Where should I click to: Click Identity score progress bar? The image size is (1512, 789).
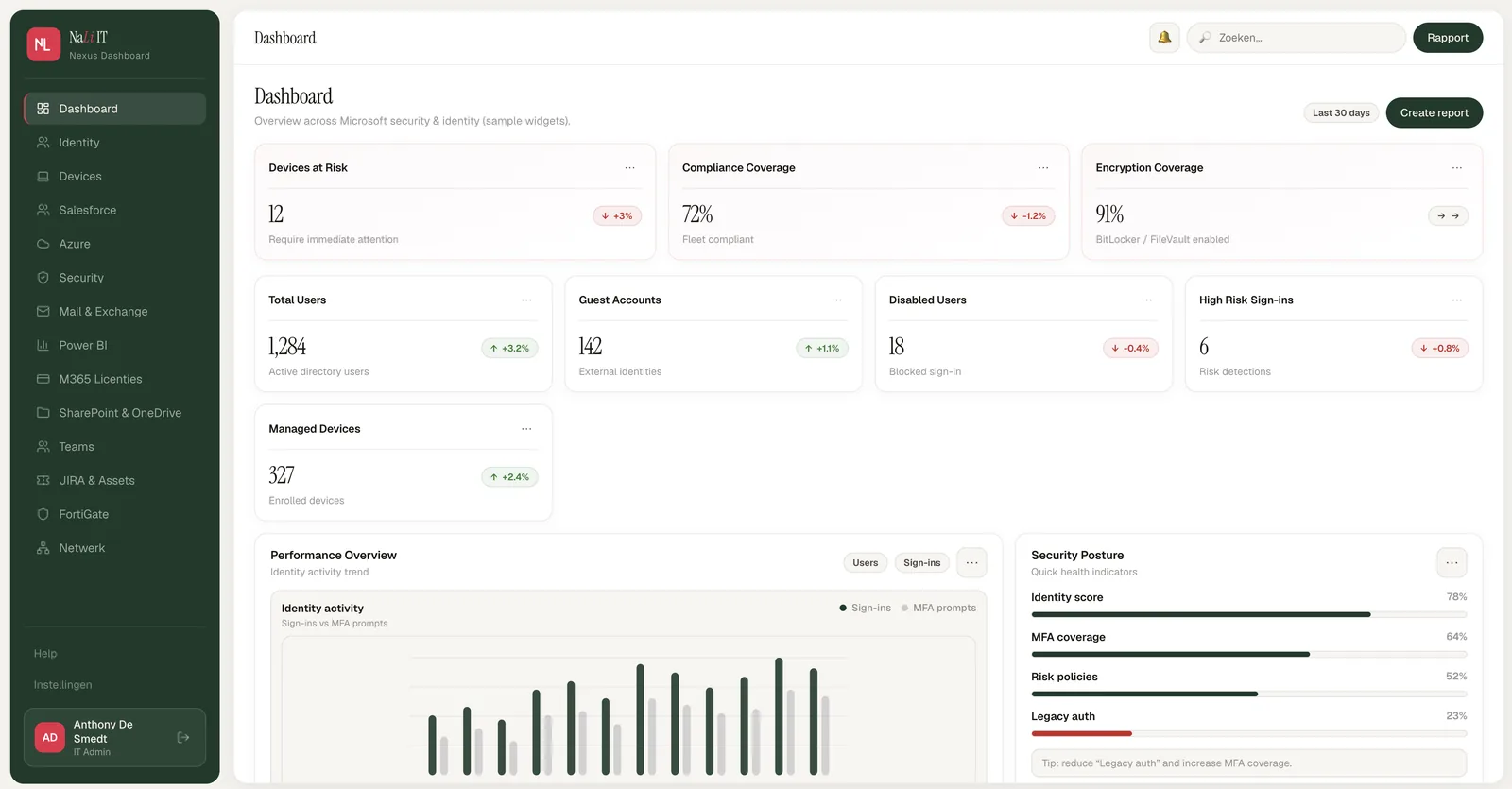[1249, 615]
